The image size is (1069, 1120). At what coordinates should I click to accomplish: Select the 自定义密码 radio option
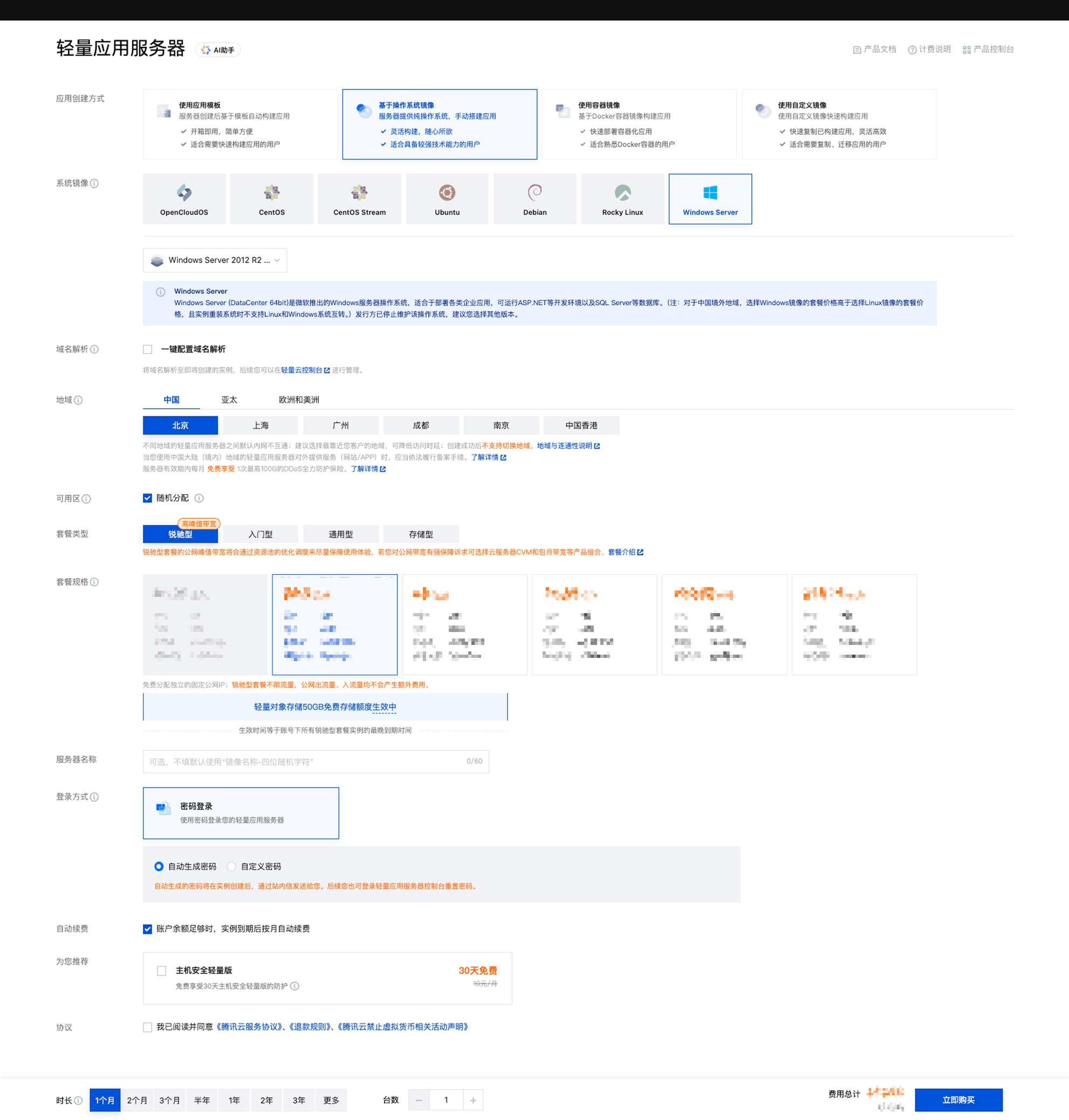(x=231, y=867)
